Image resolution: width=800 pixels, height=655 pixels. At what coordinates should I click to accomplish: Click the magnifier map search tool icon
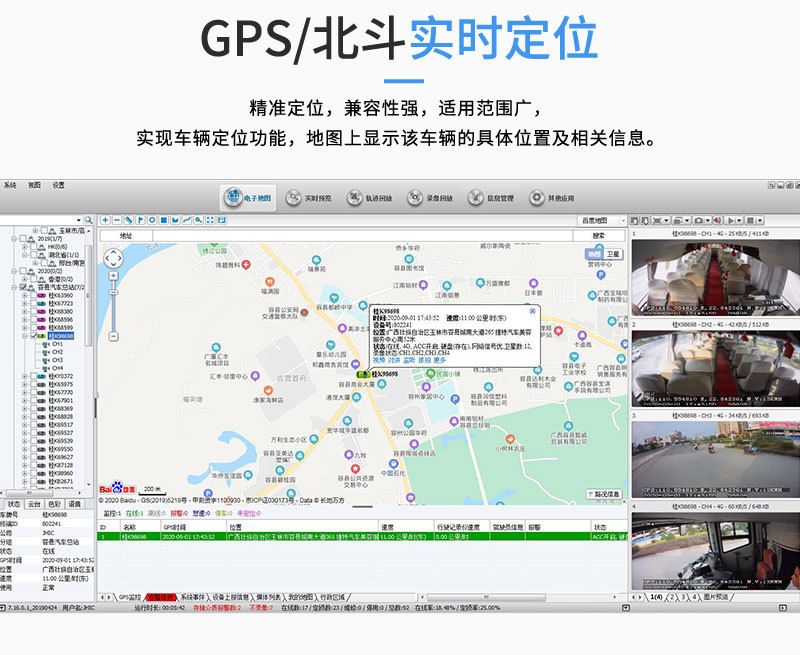tap(198, 220)
